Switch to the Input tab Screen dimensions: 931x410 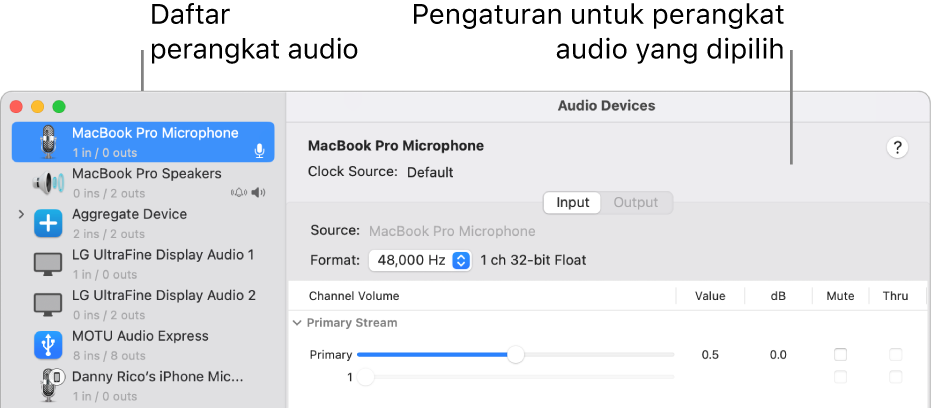coord(572,203)
